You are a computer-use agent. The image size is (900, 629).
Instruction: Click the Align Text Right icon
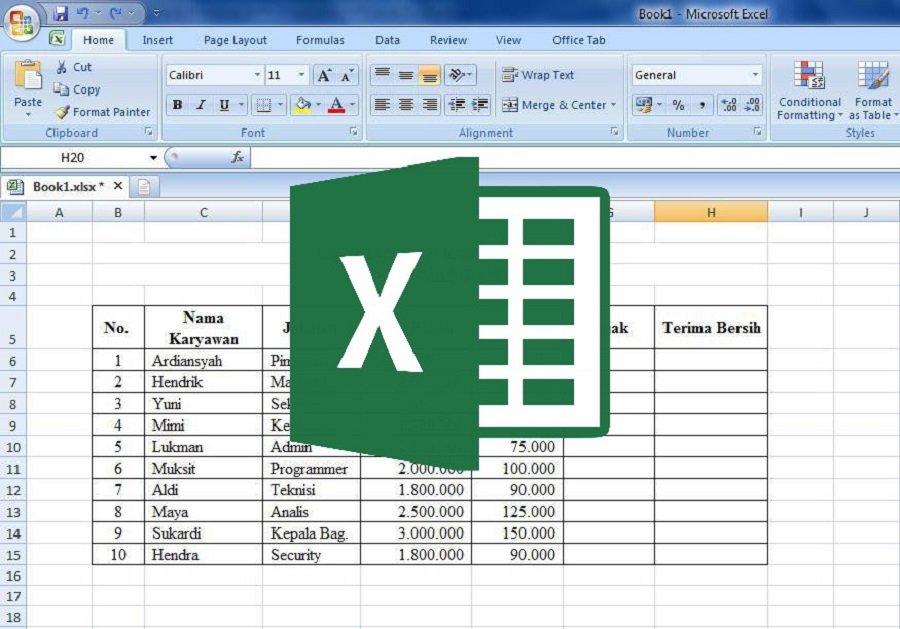pyautogui.click(x=429, y=104)
